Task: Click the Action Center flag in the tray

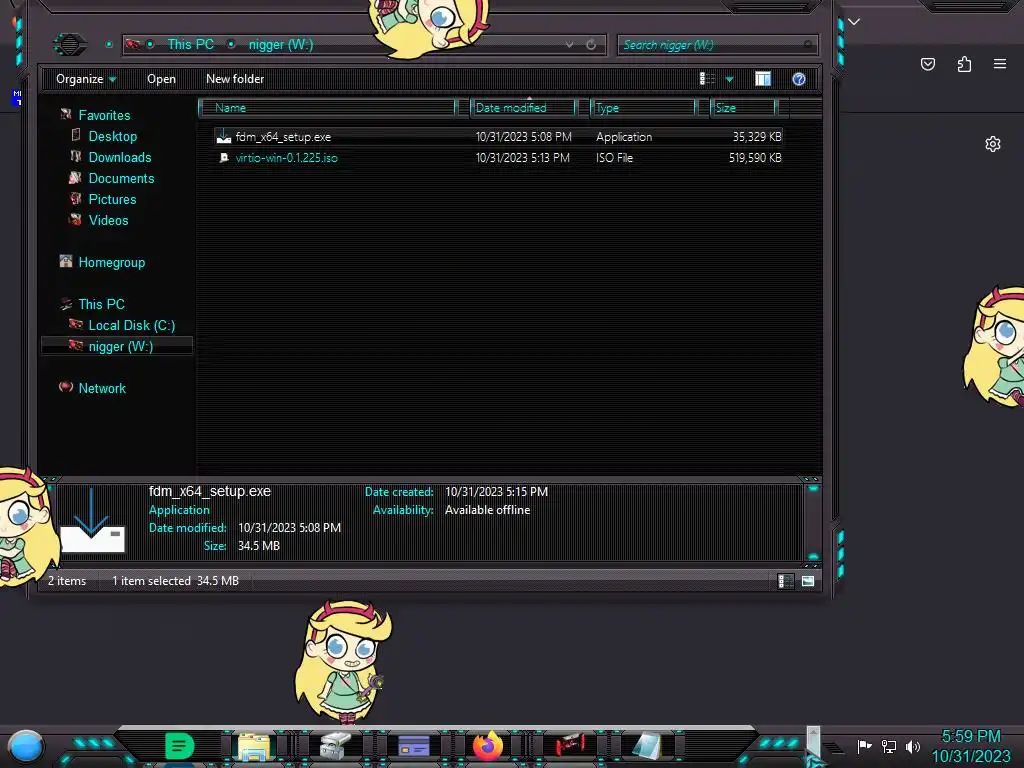Action: (x=865, y=746)
